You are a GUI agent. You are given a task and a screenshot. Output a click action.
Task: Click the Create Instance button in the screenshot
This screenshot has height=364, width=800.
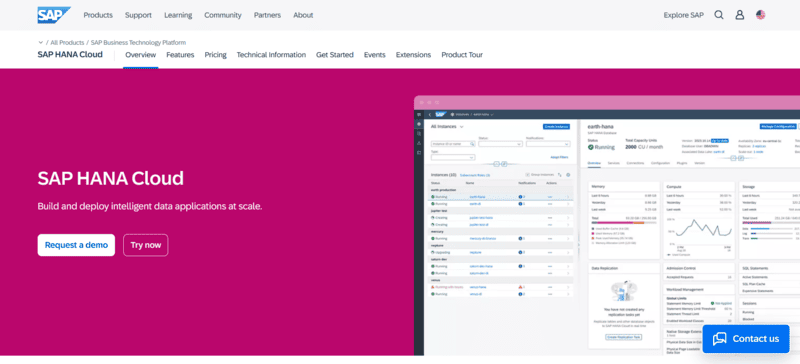(x=557, y=127)
